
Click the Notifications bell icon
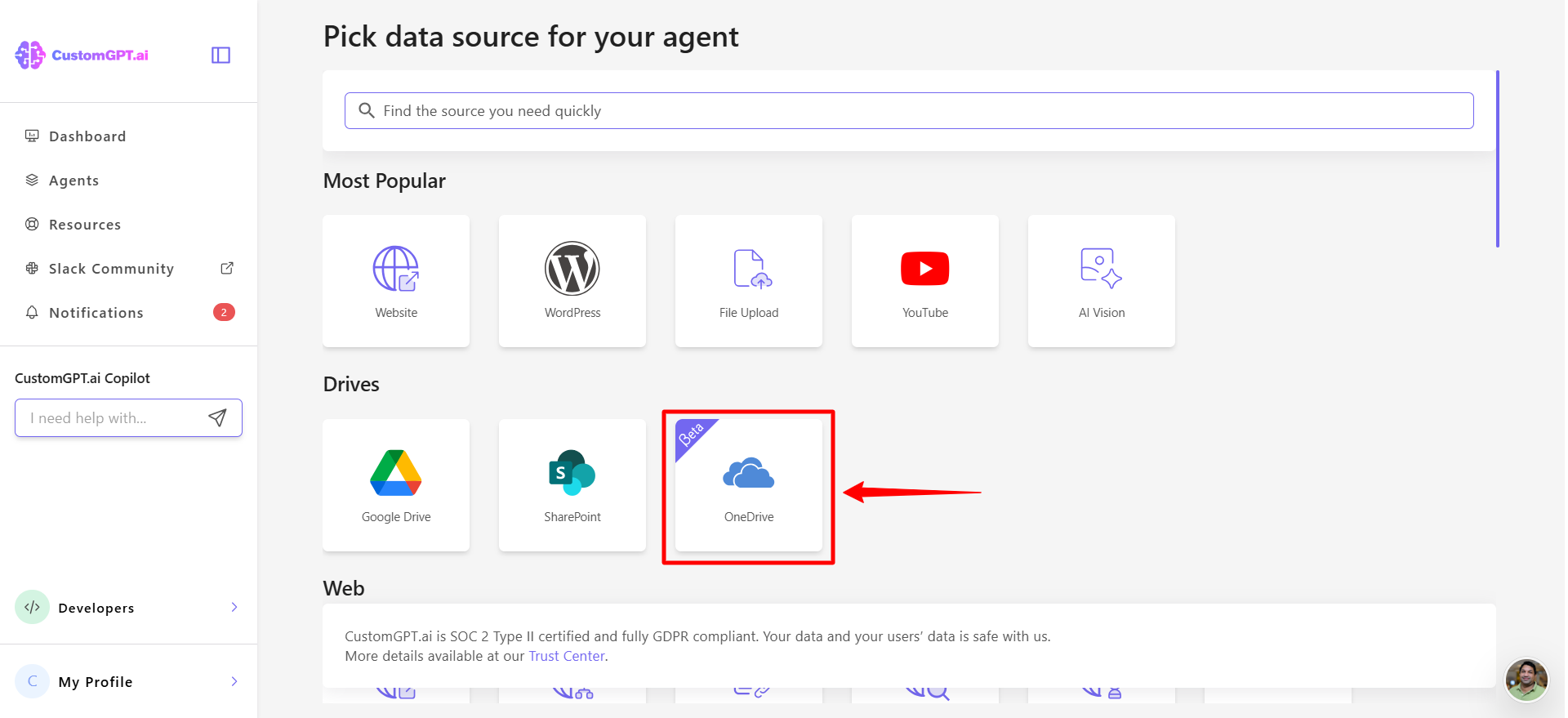[32, 312]
